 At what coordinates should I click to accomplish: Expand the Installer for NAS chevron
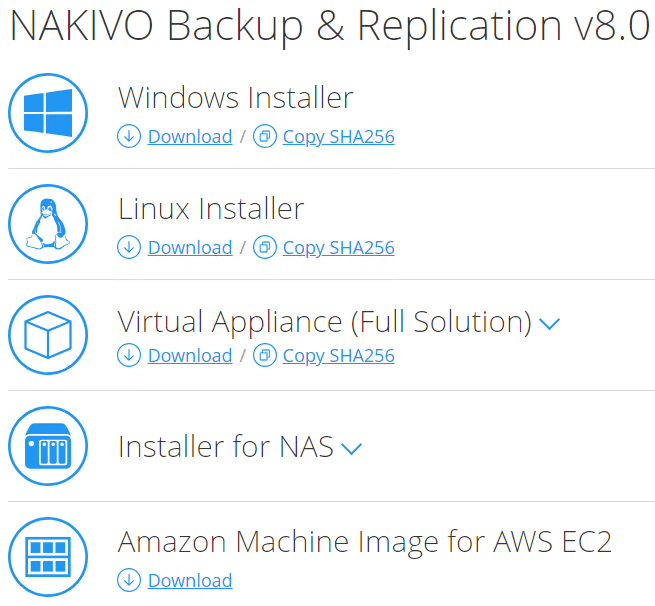click(351, 449)
